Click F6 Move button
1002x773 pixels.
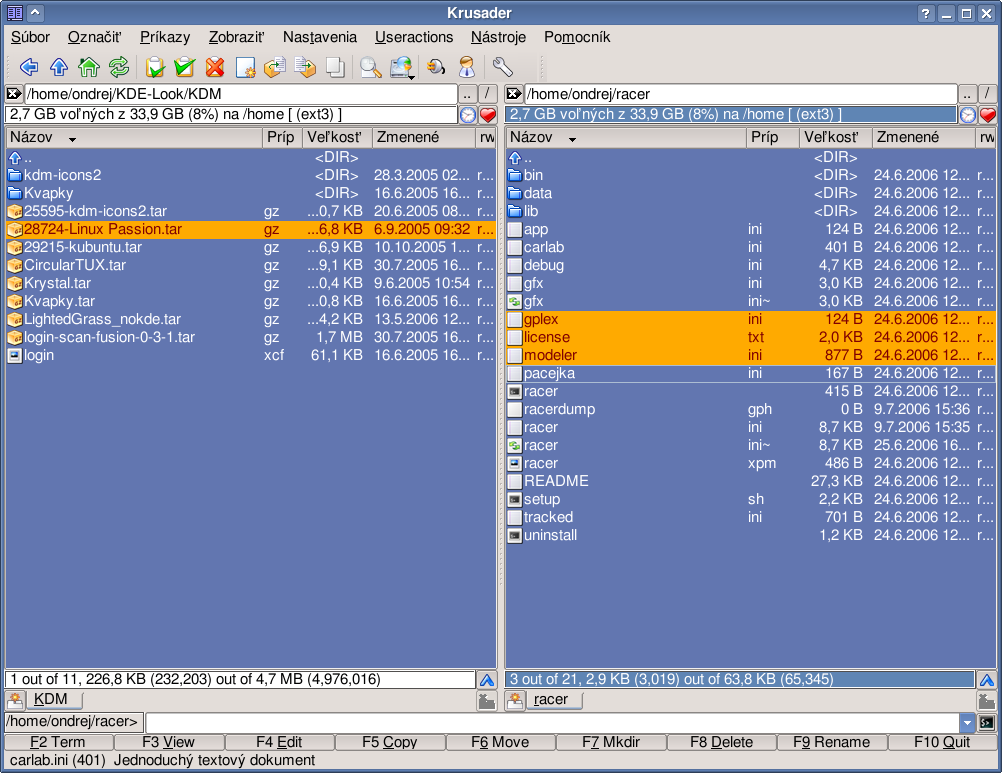[x=500, y=742]
